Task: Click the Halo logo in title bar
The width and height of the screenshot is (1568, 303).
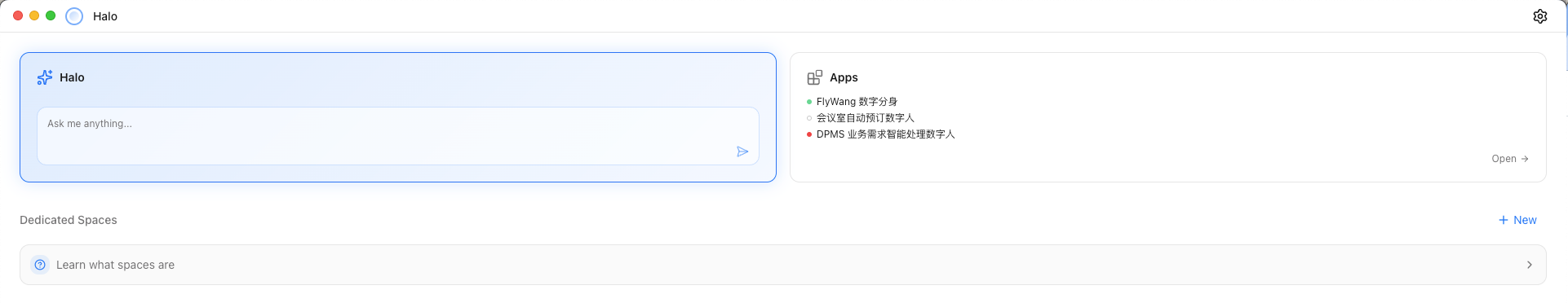Action: point(74,16)
